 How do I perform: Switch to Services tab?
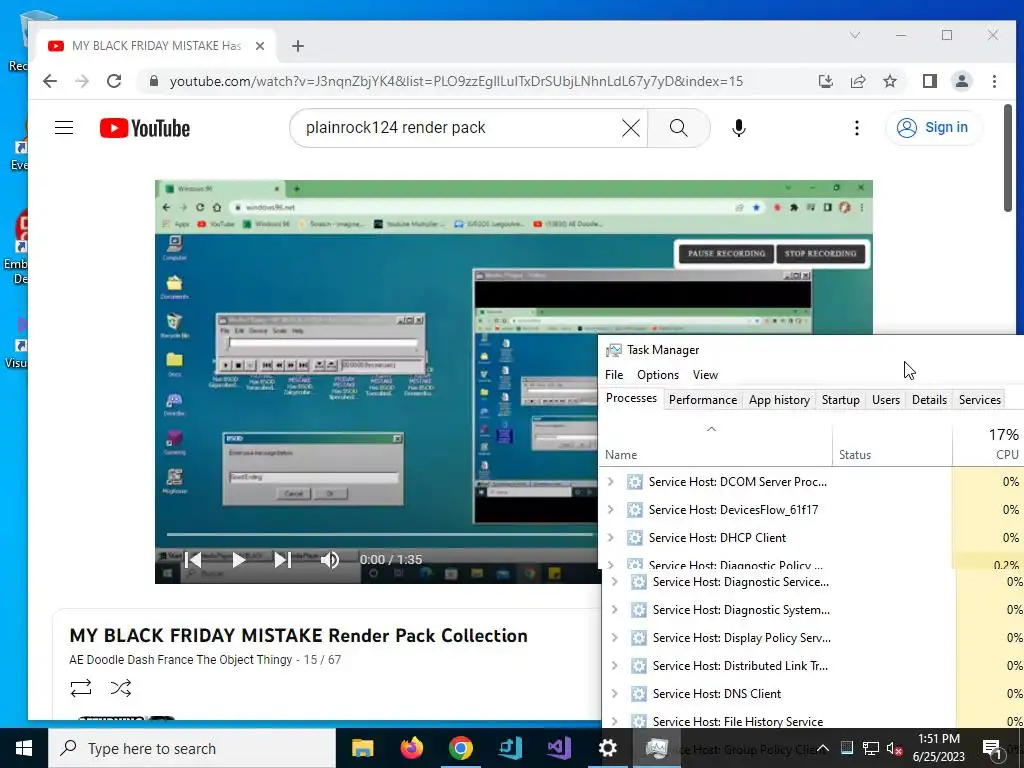(980, 400)
